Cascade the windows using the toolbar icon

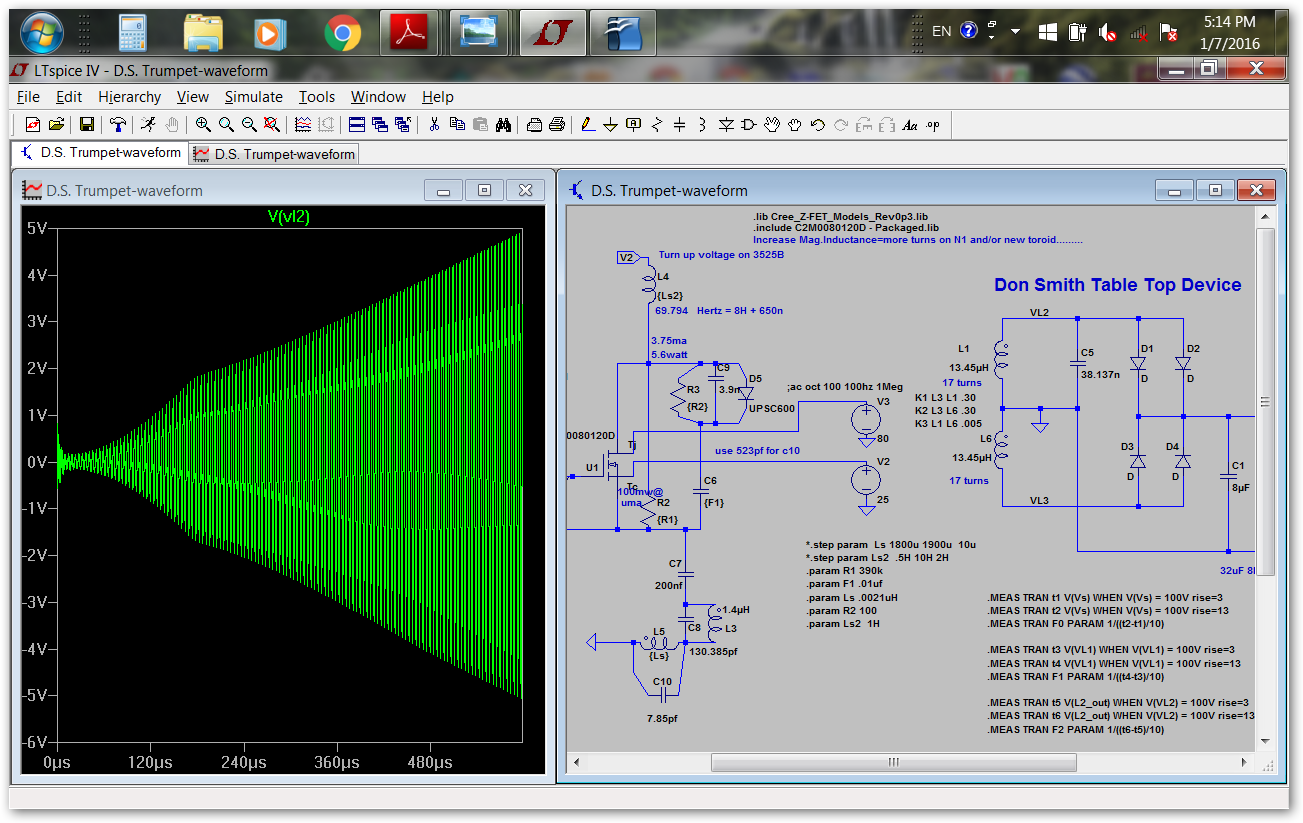pyautogui.click(x=380, y=125)
